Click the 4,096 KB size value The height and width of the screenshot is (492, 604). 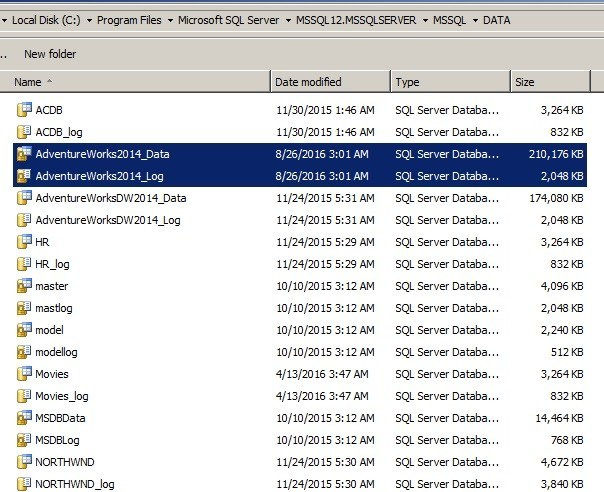coord(562,286)
